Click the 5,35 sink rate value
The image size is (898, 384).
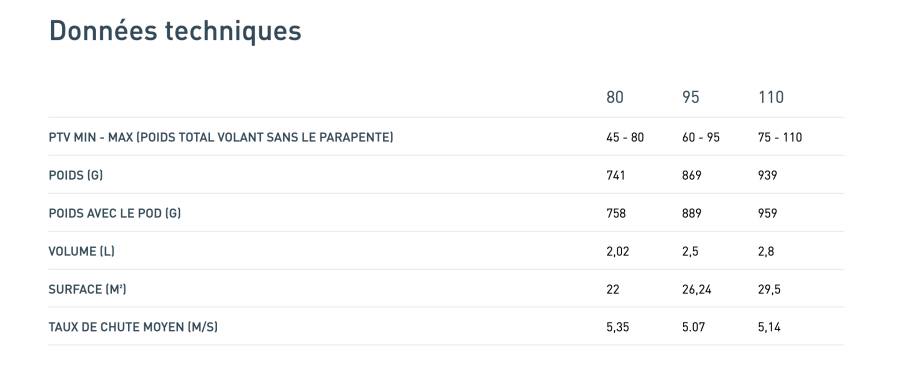point(617,327)
